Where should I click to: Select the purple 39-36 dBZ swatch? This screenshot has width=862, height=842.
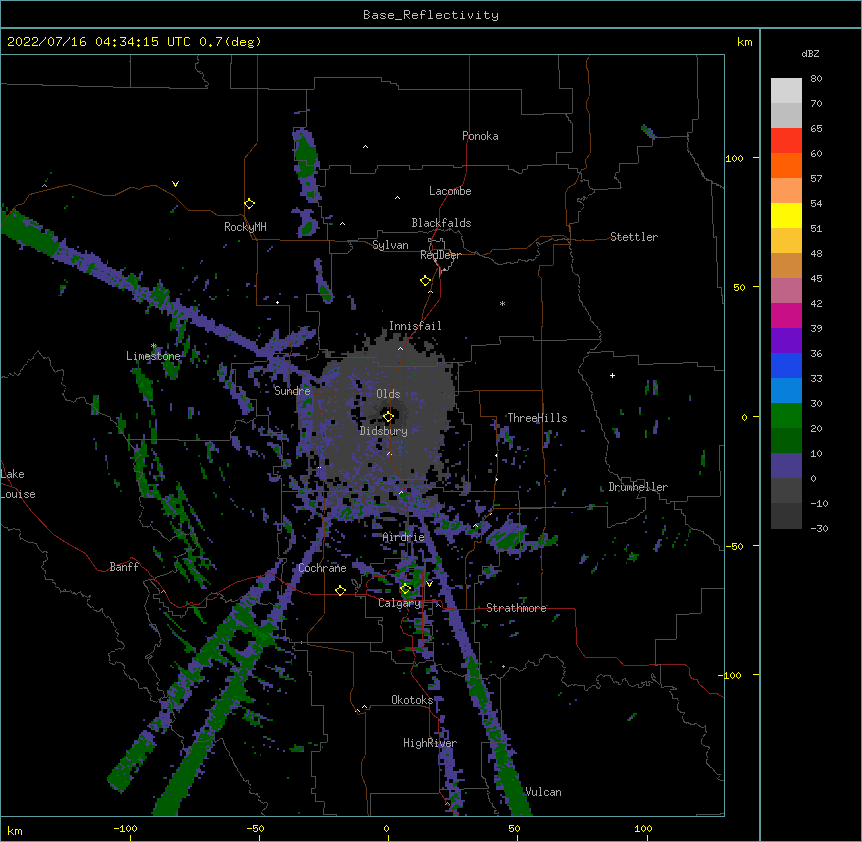tap(786, 340)
